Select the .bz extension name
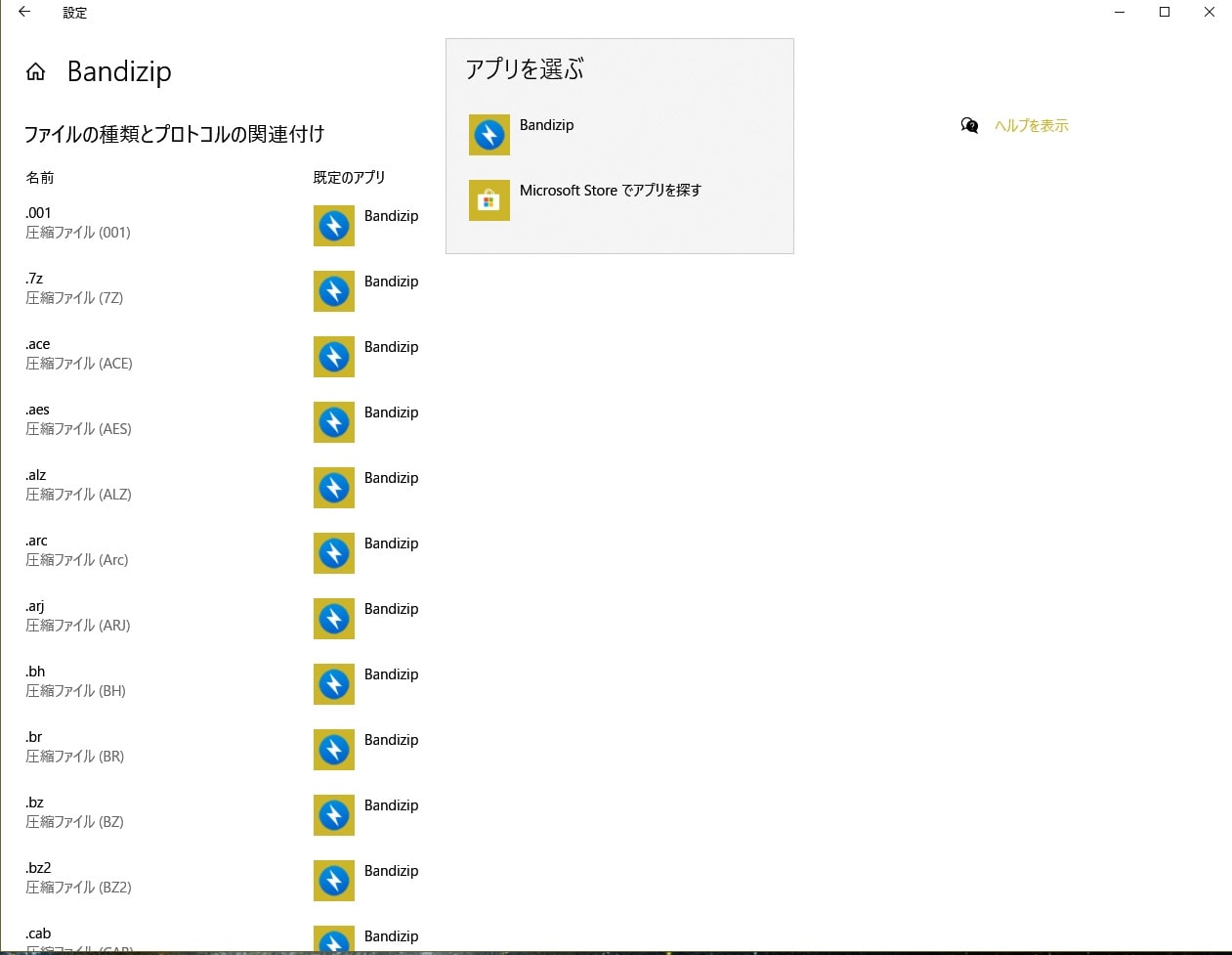 [34, 803]
